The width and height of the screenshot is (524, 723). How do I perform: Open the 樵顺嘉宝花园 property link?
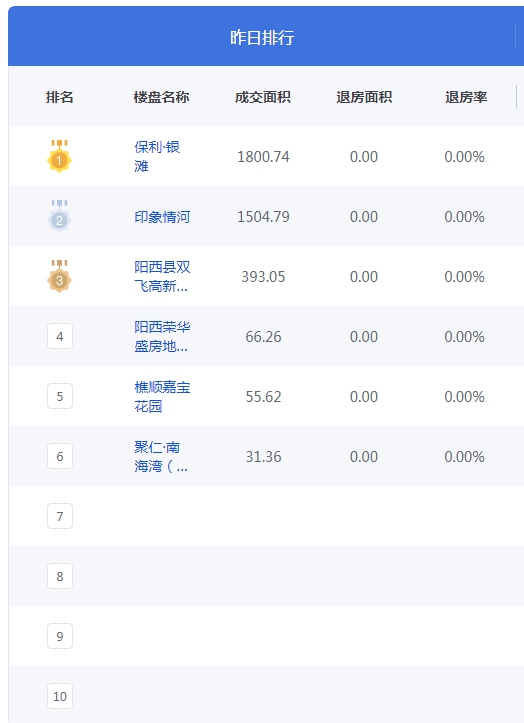[x=162, y=396]
